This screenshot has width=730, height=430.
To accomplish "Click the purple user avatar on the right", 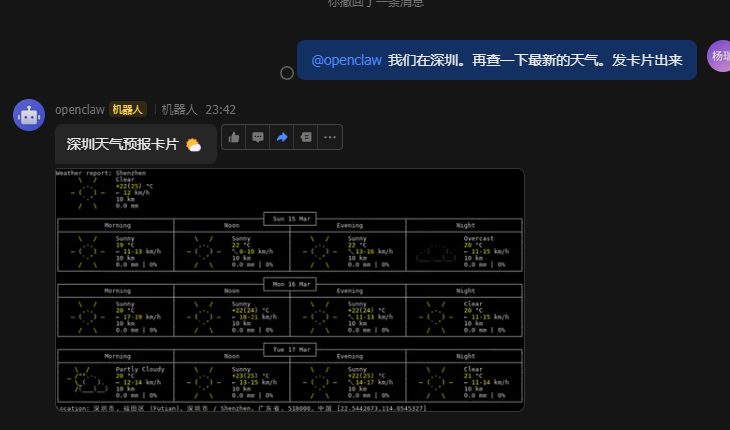I will [719, 56].
